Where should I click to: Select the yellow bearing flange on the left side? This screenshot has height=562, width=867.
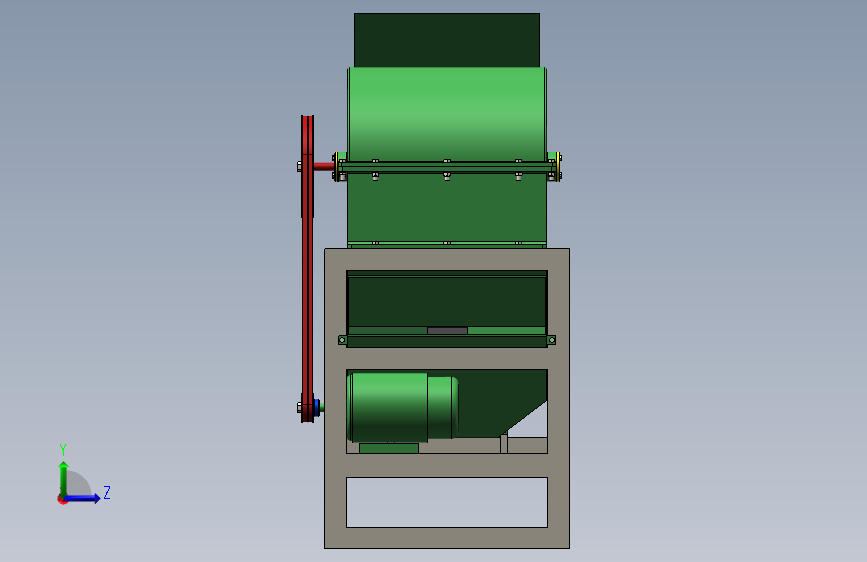(336, 166)
